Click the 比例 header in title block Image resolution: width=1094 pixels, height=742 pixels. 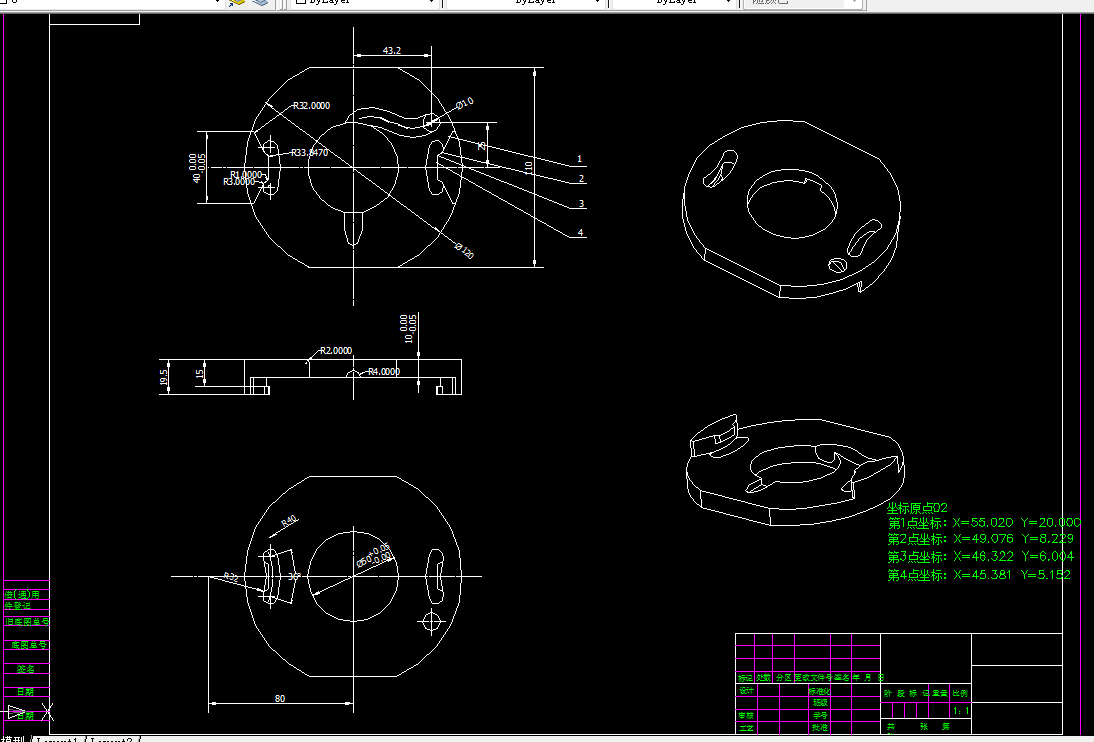coord(960,693)
